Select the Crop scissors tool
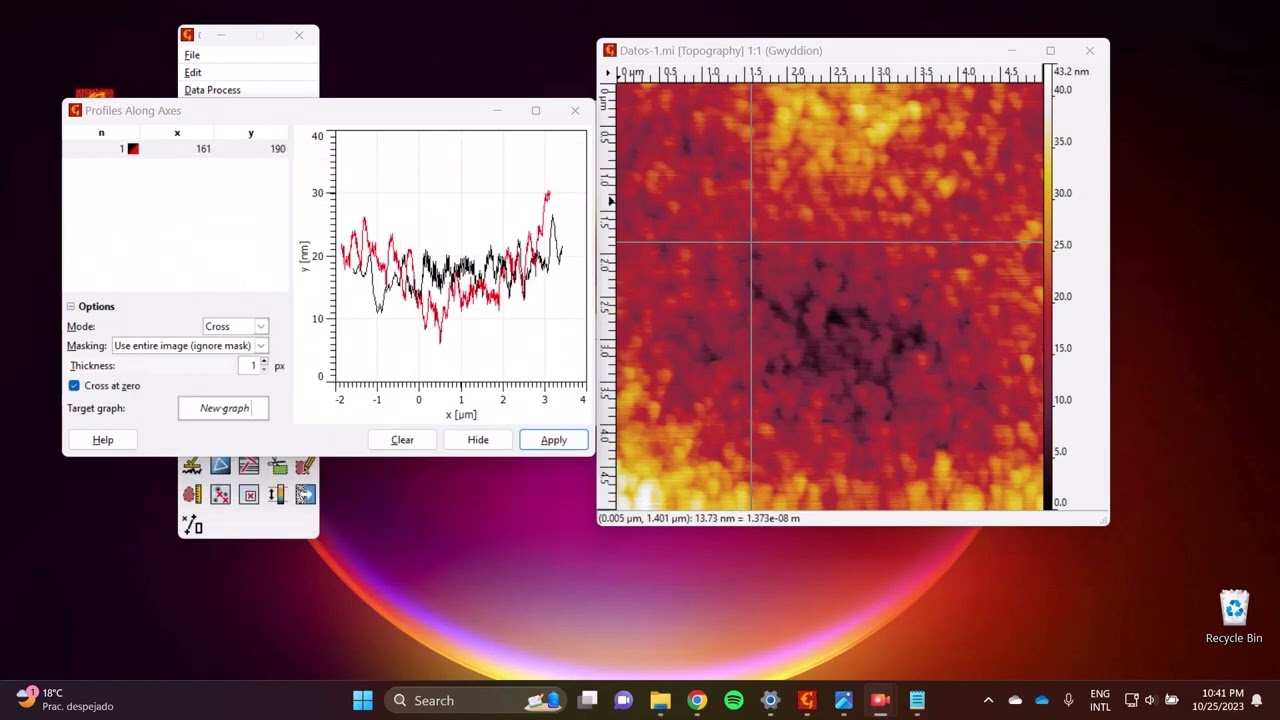This screenshot has height=720, width=1280. 277,466
